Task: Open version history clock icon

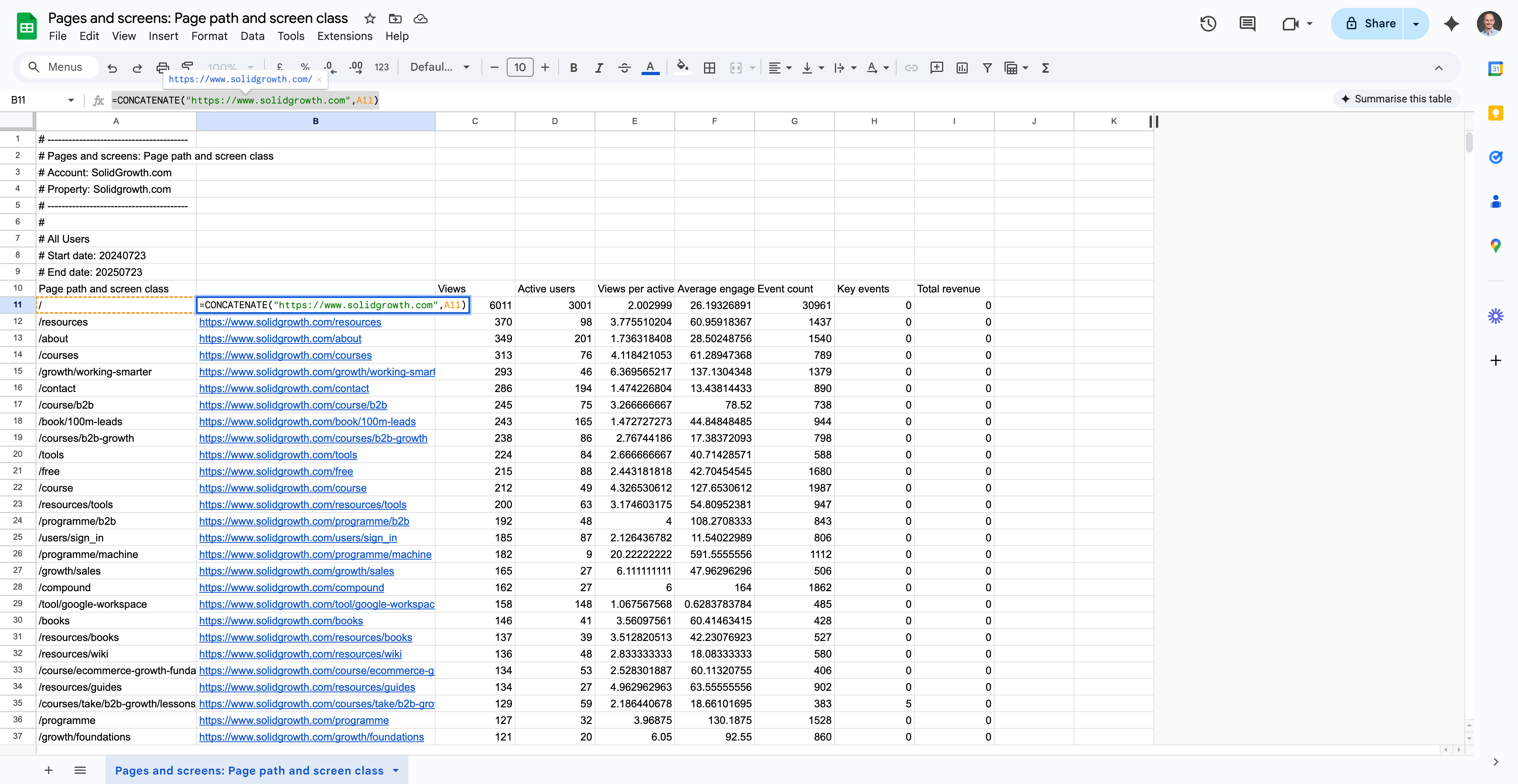Action: 1208,24
